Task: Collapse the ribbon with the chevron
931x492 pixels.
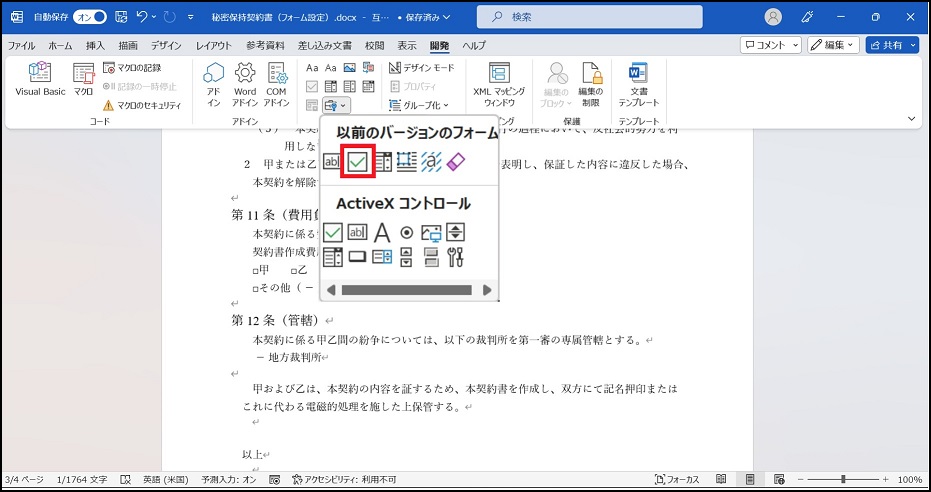Action: tap(912, 119)
